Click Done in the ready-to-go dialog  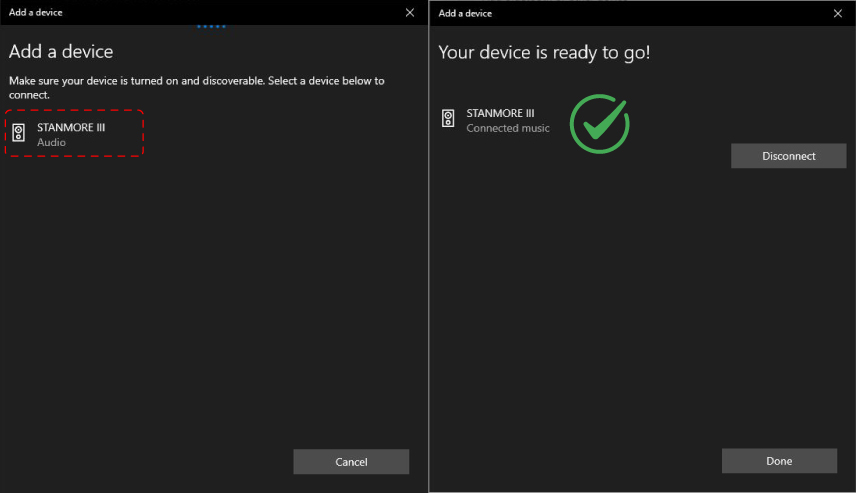tap(779, 461)
